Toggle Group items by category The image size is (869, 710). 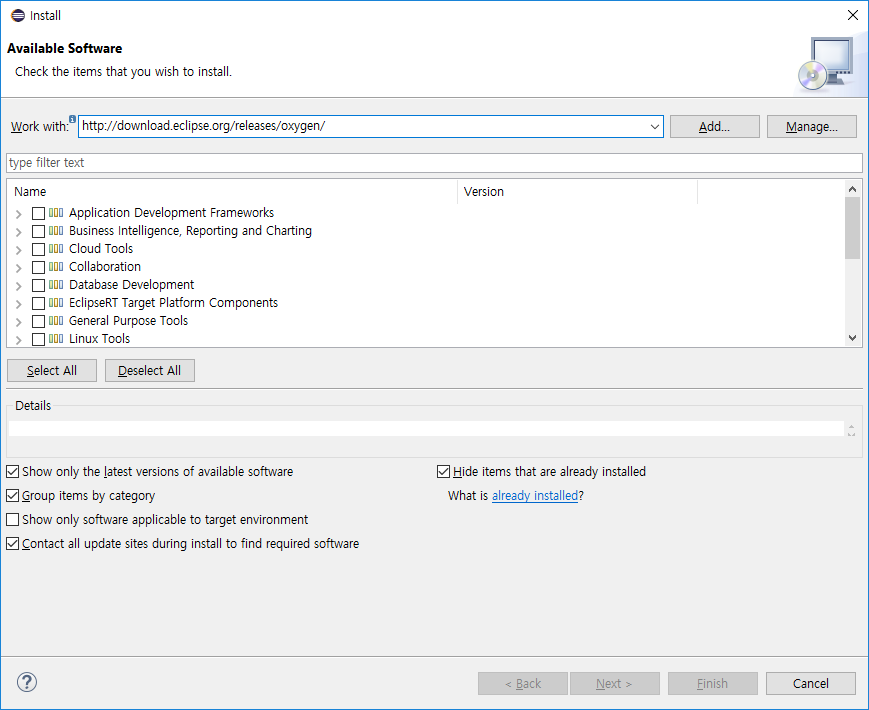[12, 496]
